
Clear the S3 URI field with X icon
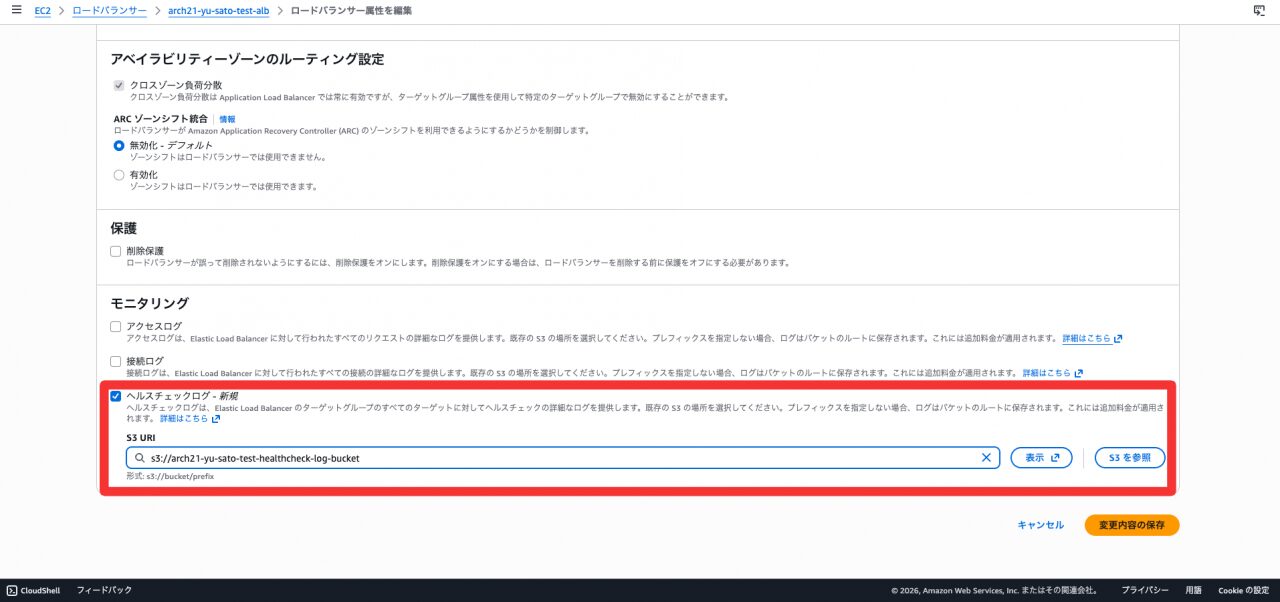click(986, 458)
